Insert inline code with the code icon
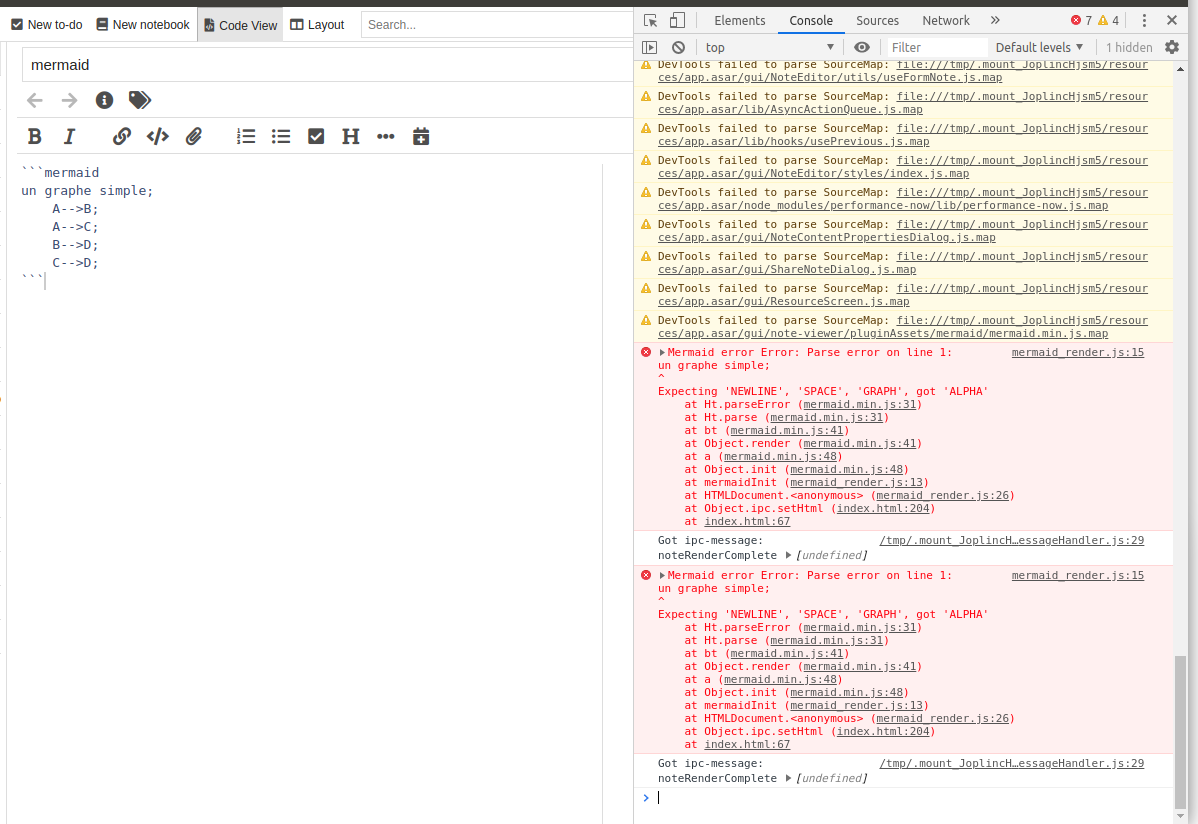Viewport: 1198px width, 824px height. click(x=157, y=137)
